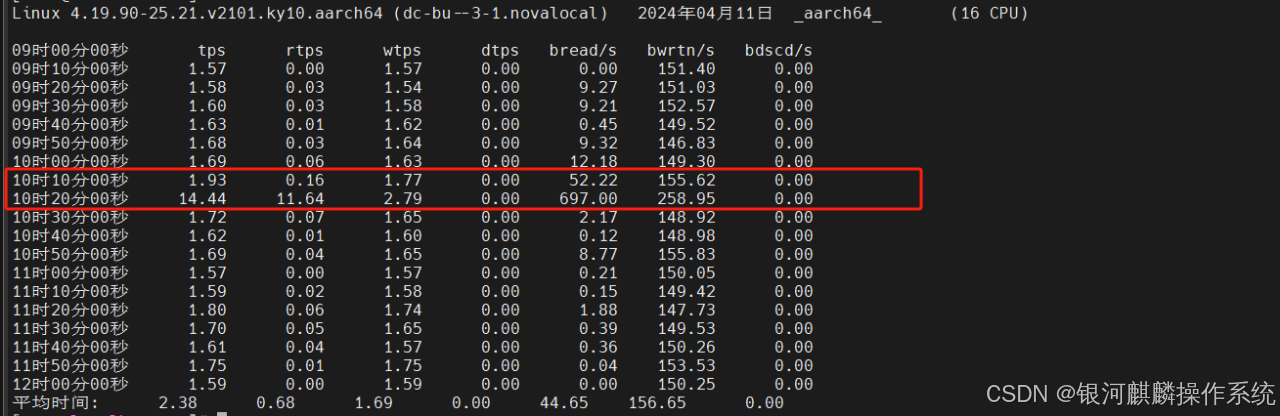Click bwrtn/s value 151.40
The width and height of the screenshot is (1280, 416).
click(687, 69)
